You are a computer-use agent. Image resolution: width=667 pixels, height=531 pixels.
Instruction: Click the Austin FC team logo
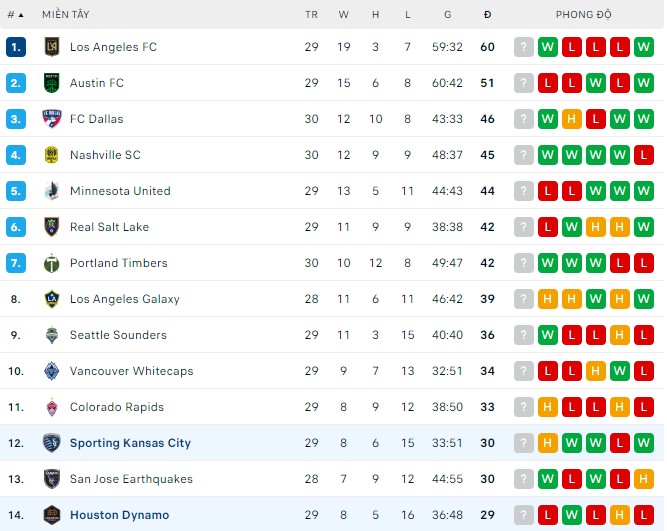pyautogui.click(x=52, y=83)
